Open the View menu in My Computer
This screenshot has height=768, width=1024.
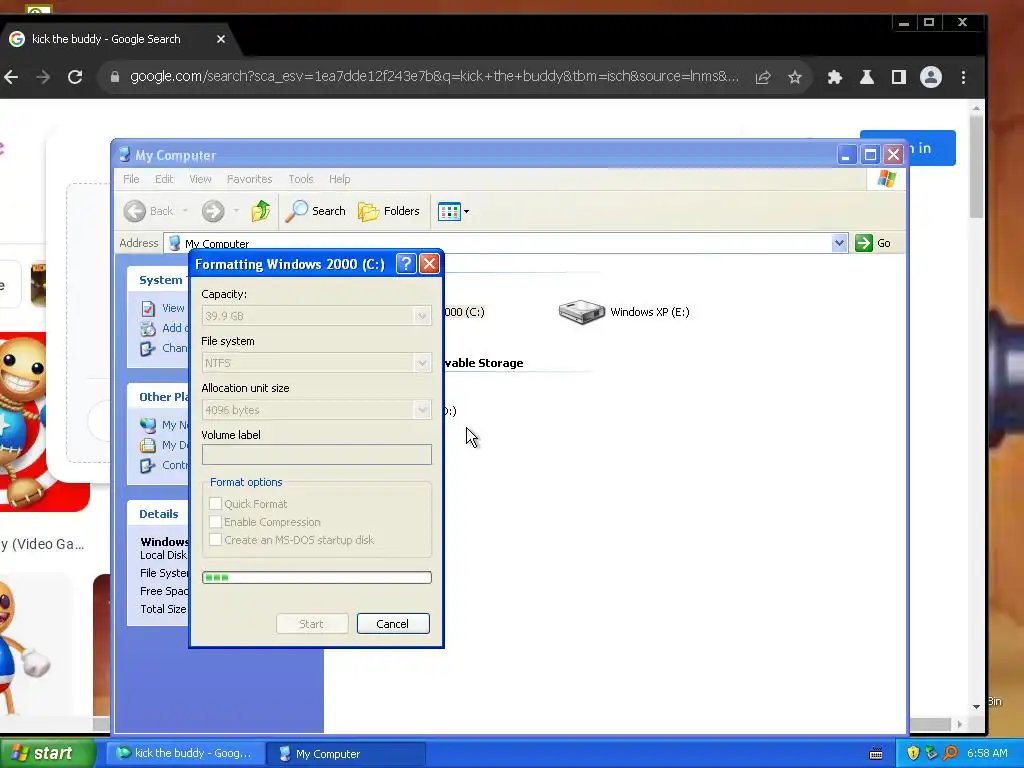pos(200,179)
